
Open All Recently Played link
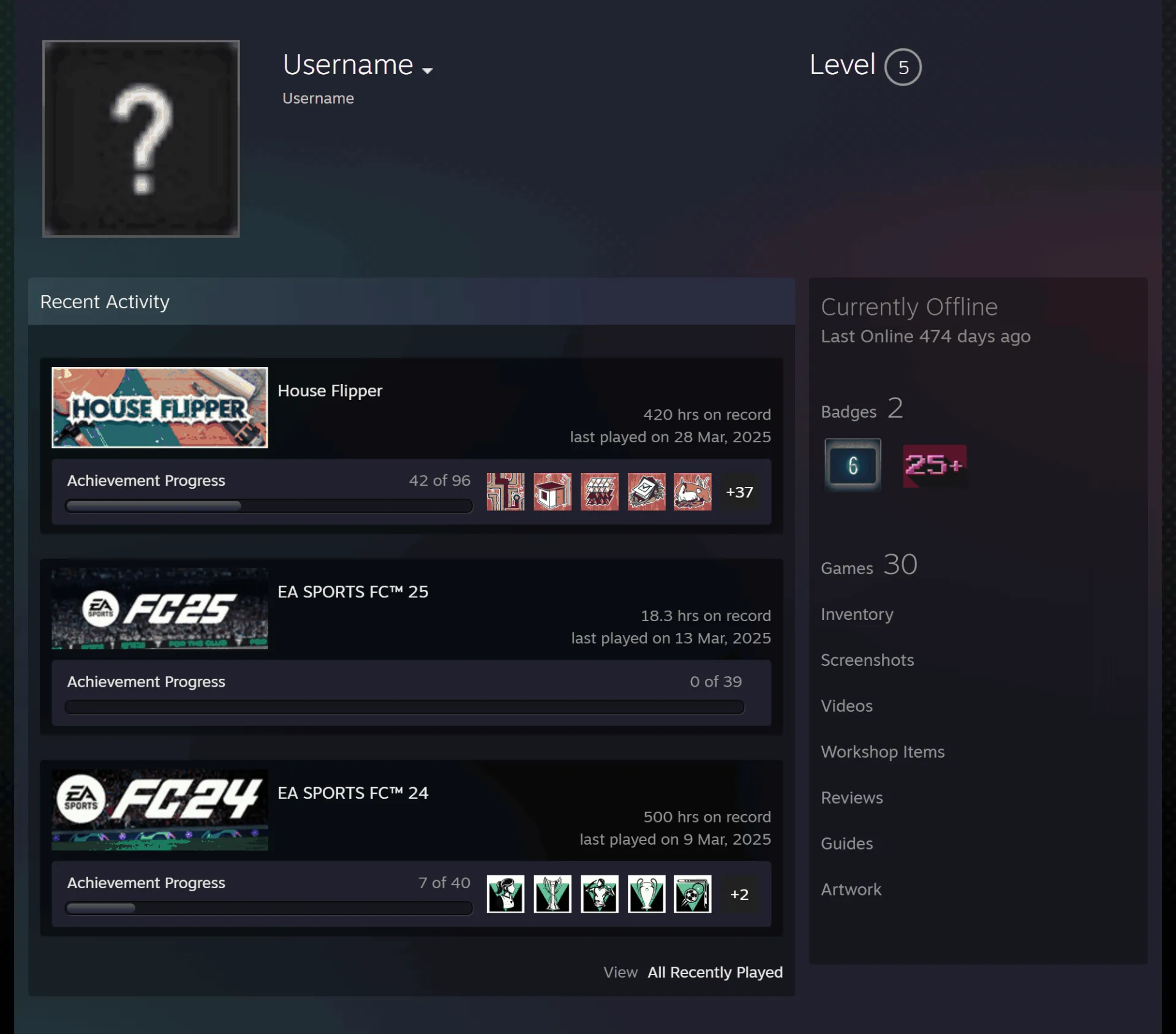tap(715, 972)
